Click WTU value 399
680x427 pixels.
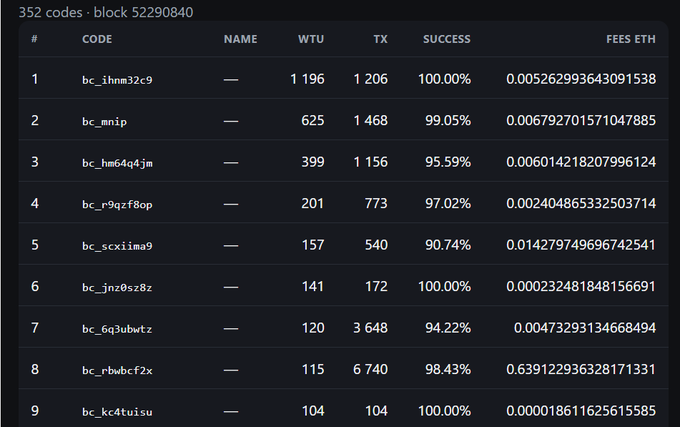[313, 162]
